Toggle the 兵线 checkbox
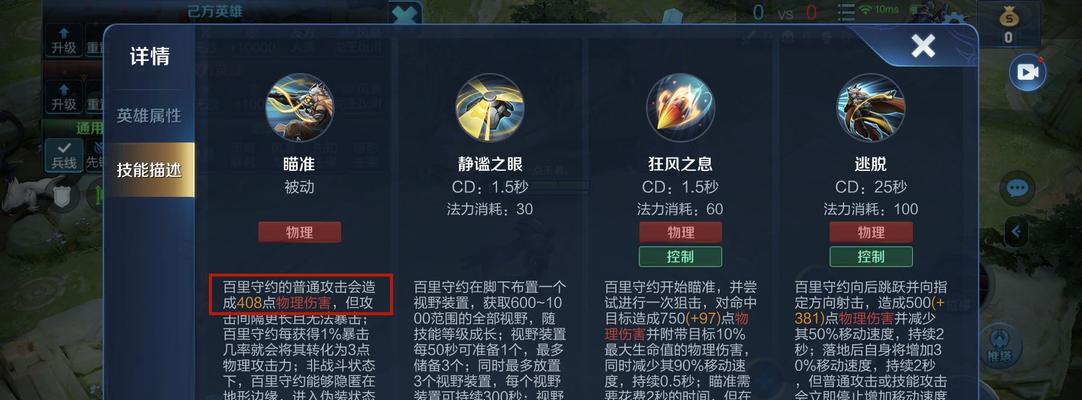This screenshot has height=400, width=1082. [x=63, y=155]
